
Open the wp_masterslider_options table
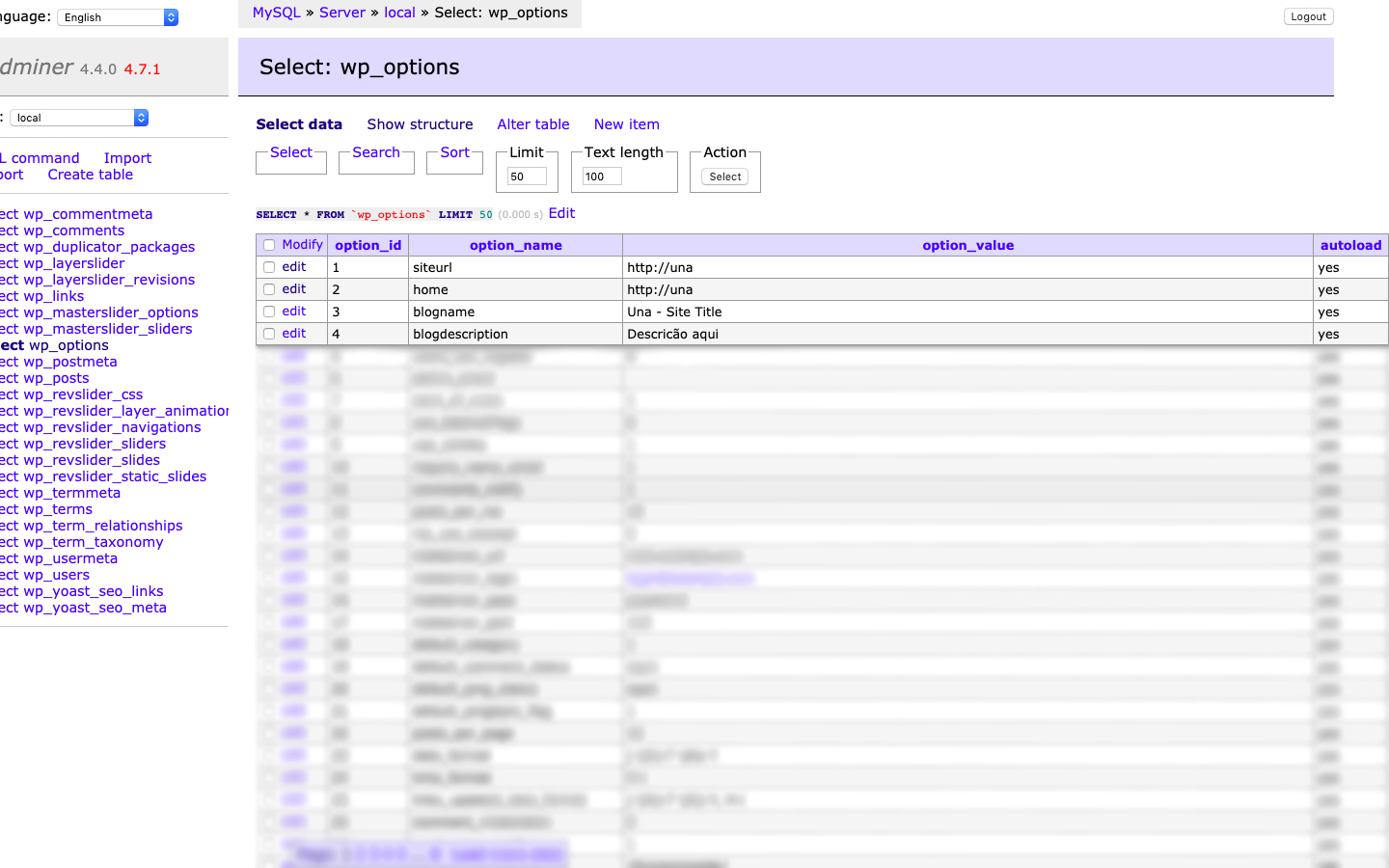point(111,312)
